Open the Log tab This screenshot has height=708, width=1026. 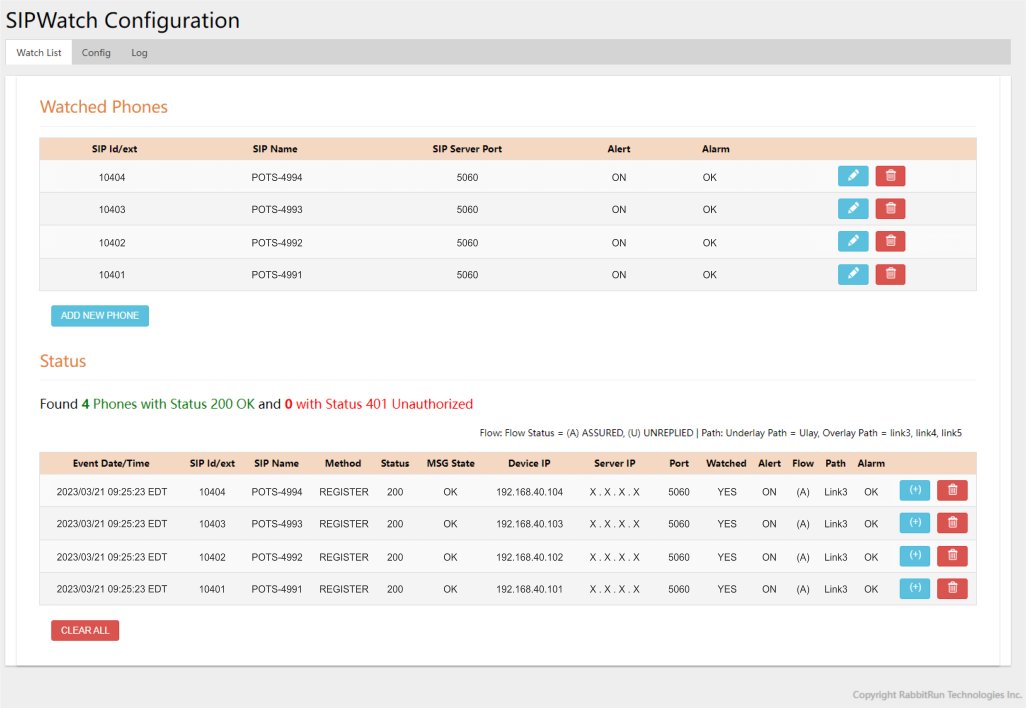coord(139,53)
